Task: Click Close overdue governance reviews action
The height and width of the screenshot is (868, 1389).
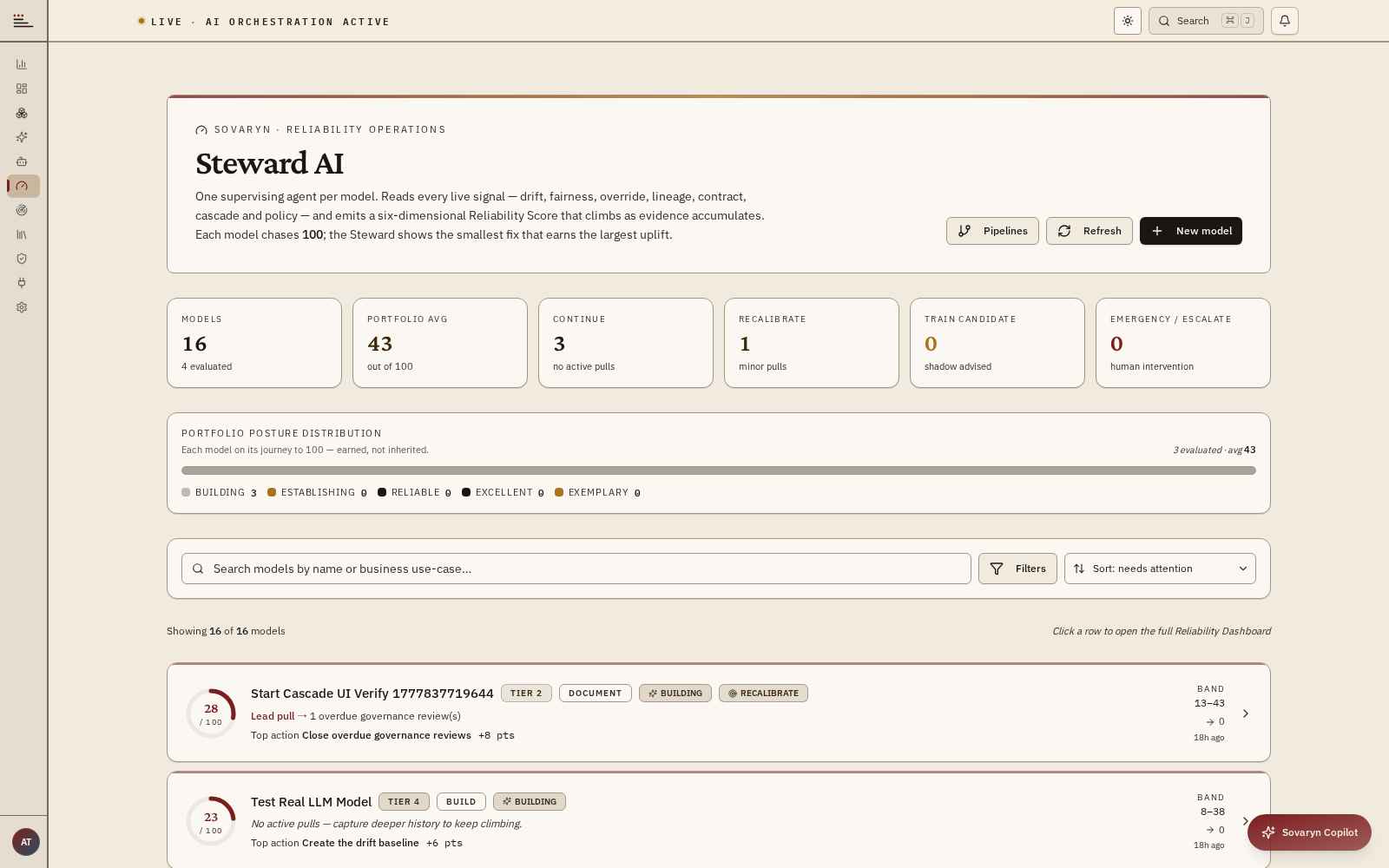Action: (x=386, y=735)
